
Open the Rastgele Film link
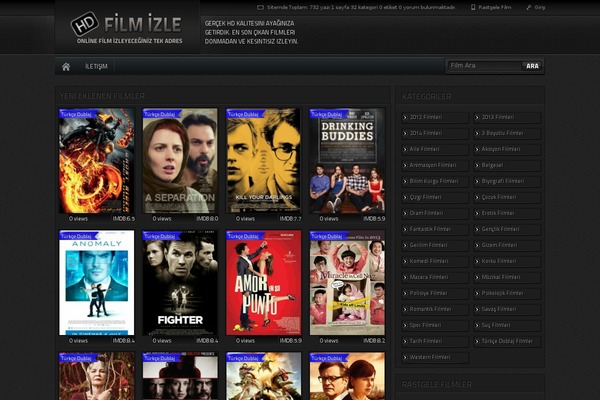click(x=494, y=7)
